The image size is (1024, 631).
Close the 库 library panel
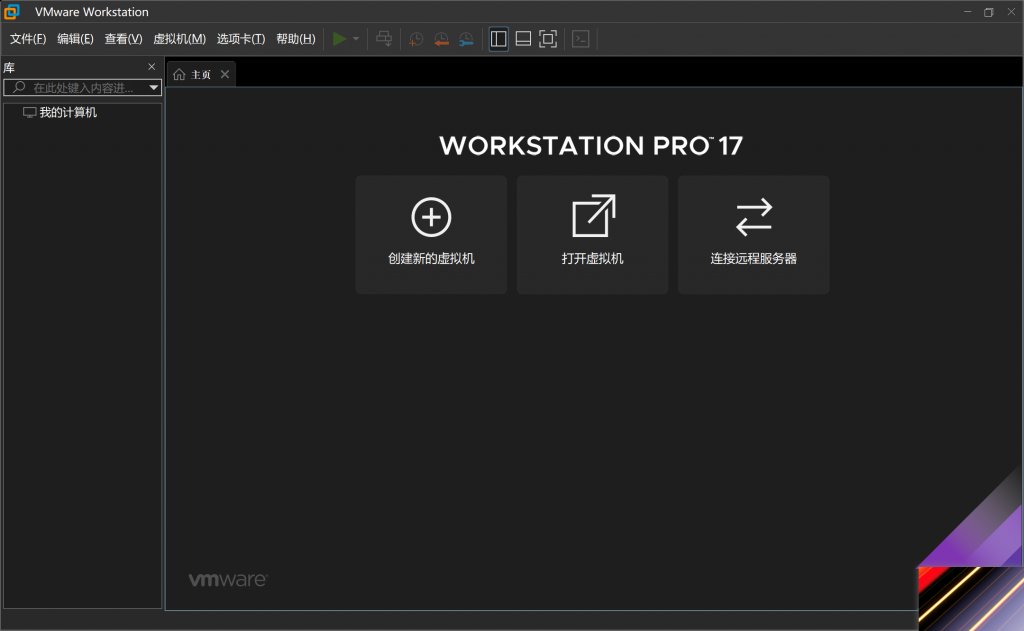coord(152,67)
